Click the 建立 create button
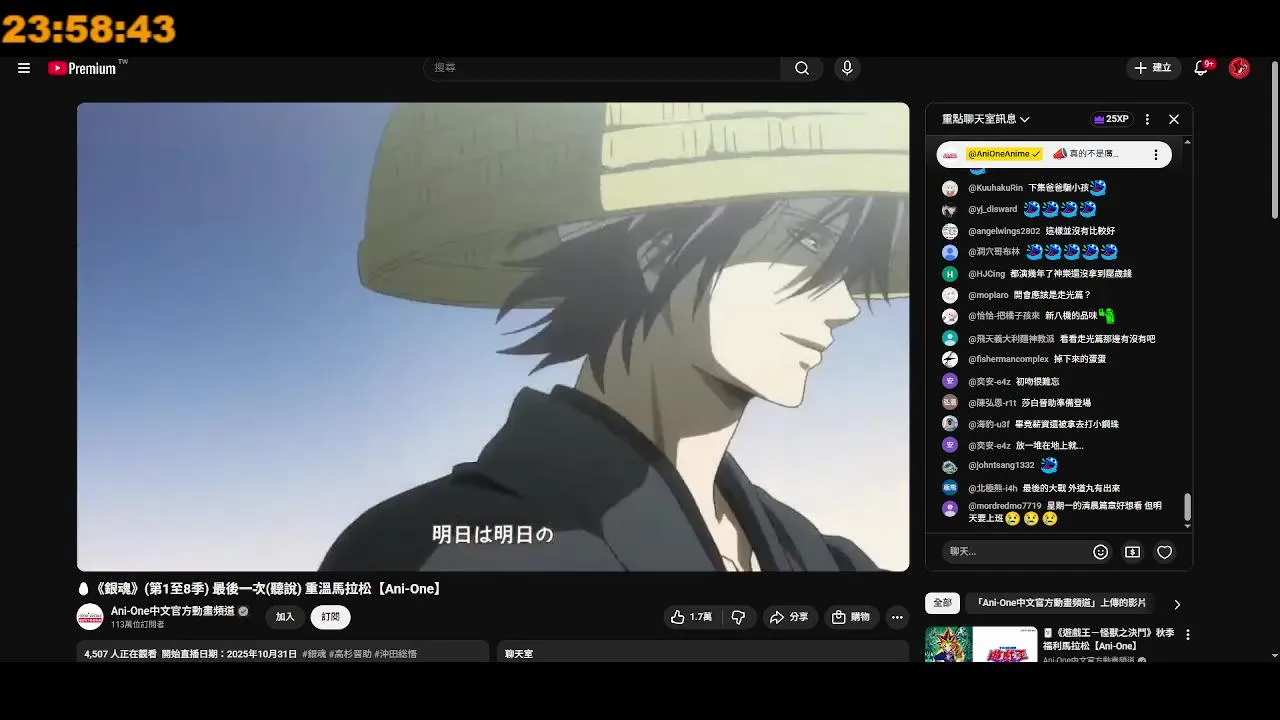 click(x=1152, y=68)
